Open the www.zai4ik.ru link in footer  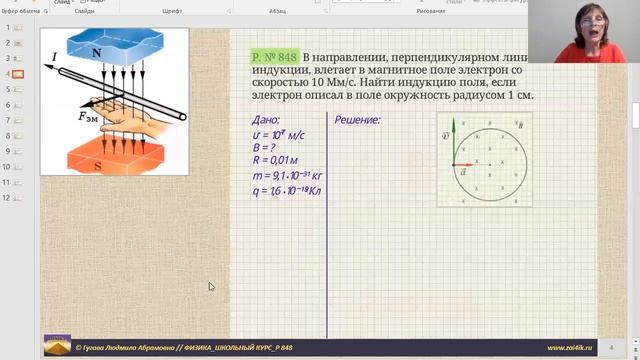point(569,348)
